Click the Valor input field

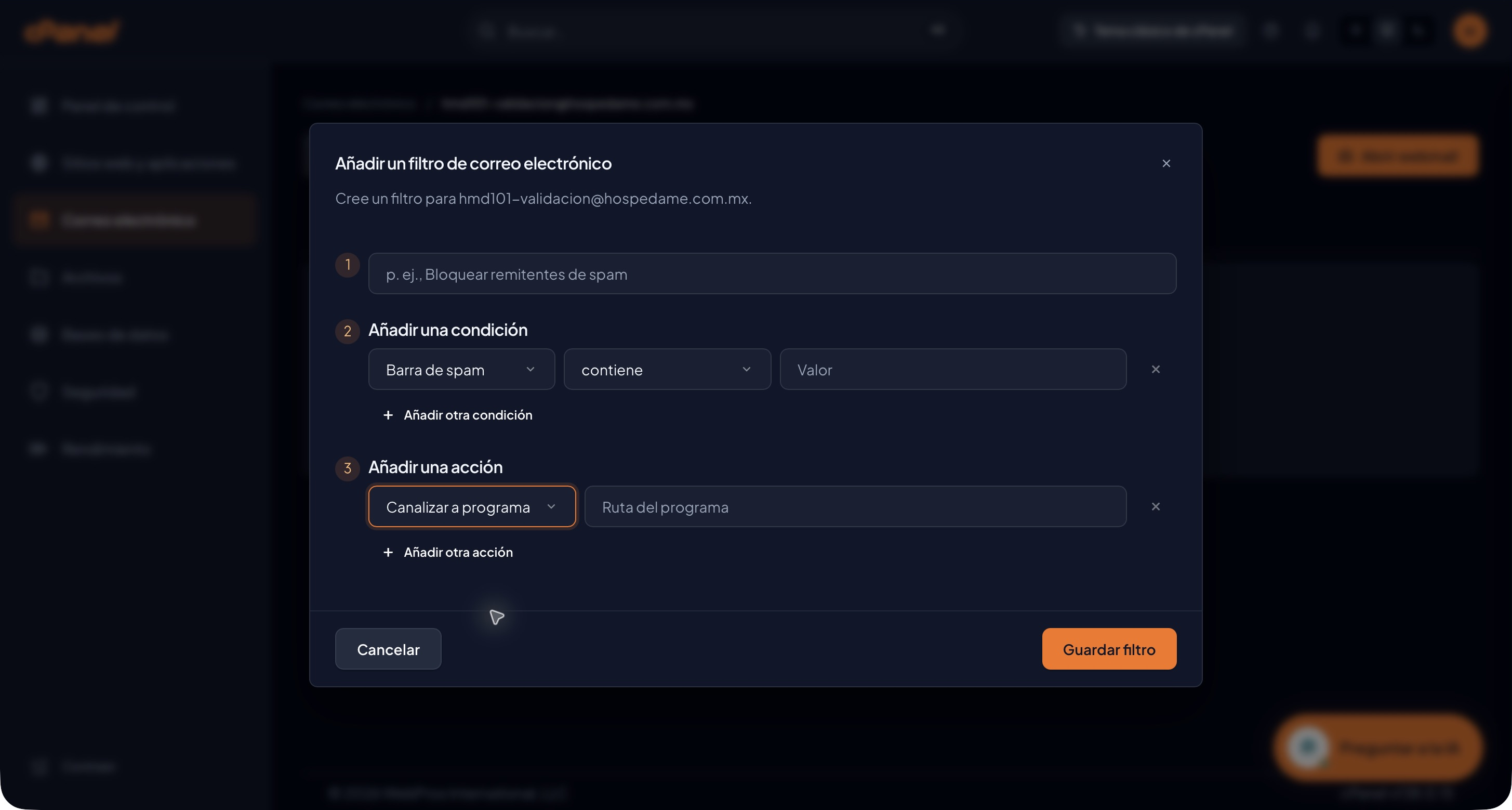(952, 370)
